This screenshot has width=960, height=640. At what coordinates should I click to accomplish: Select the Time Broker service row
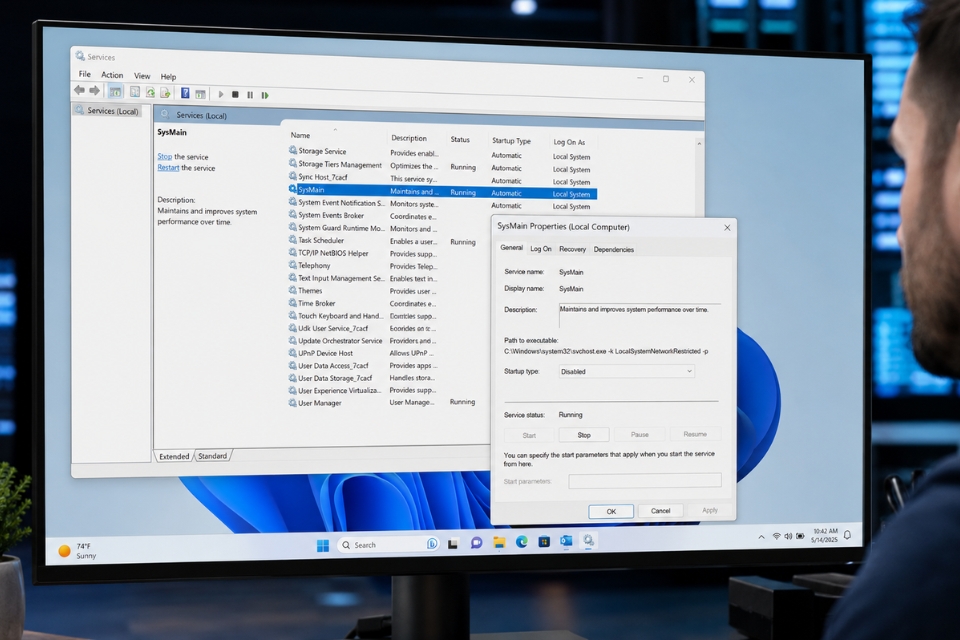click(x=362, y=303)
